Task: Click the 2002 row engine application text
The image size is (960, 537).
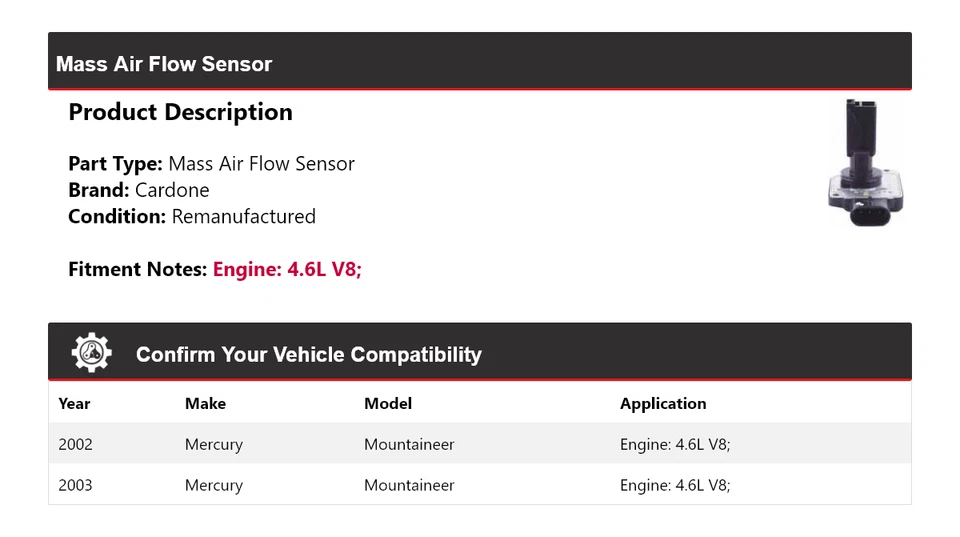Action: click(675, 444)
